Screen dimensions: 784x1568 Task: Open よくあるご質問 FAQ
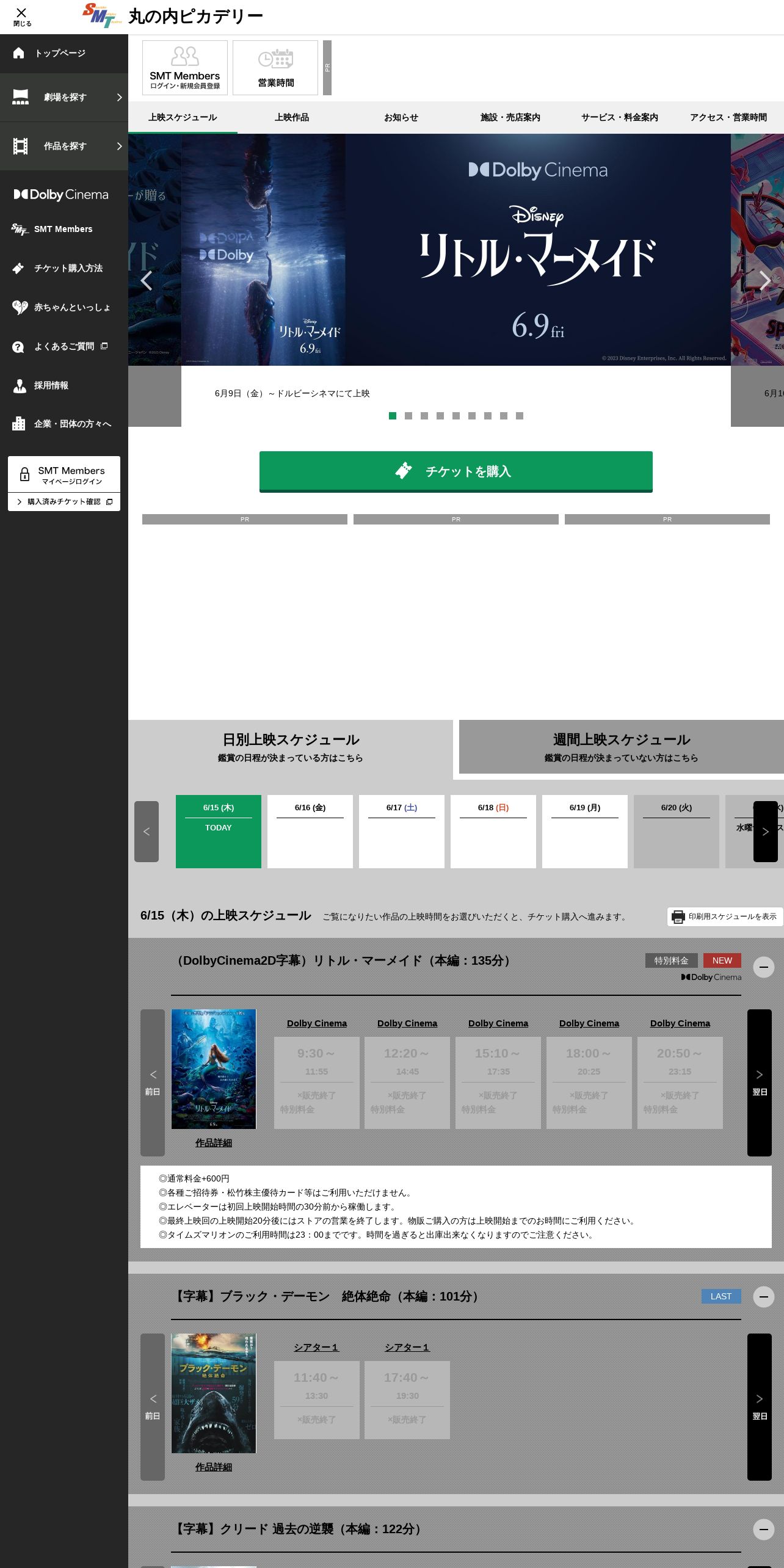click(64, 346)
